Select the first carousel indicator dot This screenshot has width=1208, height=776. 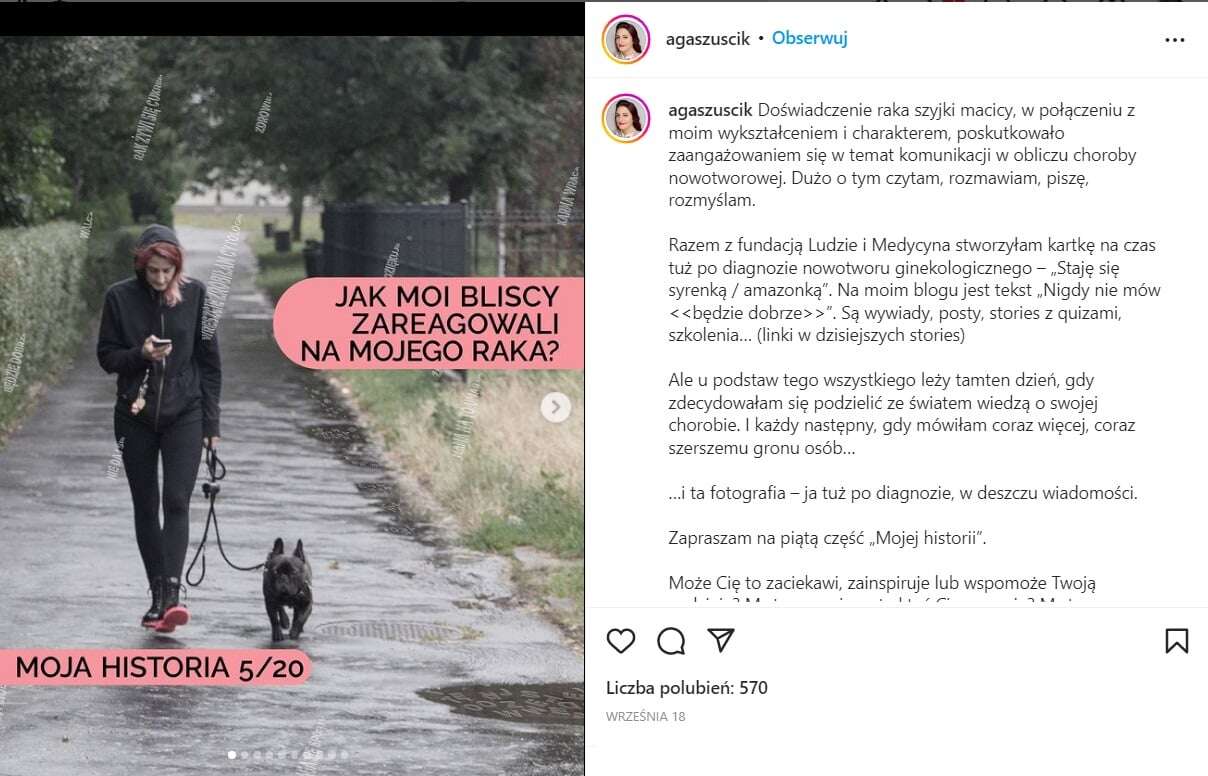coord(232,755)
